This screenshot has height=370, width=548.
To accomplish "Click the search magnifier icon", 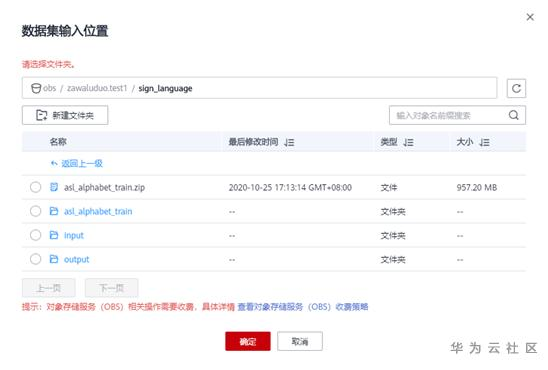I will coord(513,115).
